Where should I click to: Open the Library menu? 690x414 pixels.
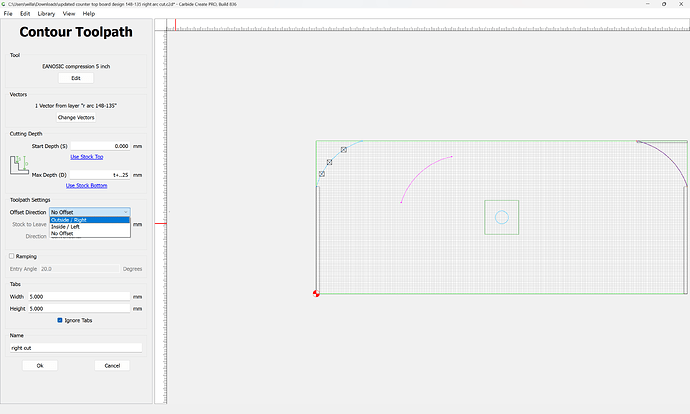(x=46, y=14)
